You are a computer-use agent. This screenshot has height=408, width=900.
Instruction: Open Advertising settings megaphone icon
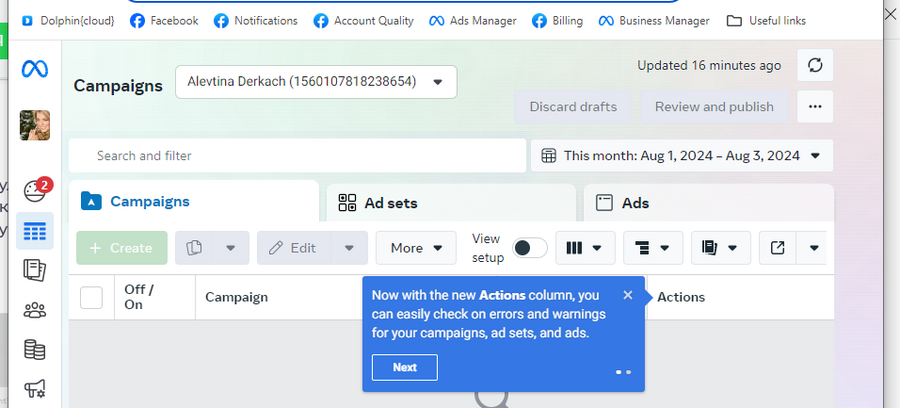pos(34,390)
